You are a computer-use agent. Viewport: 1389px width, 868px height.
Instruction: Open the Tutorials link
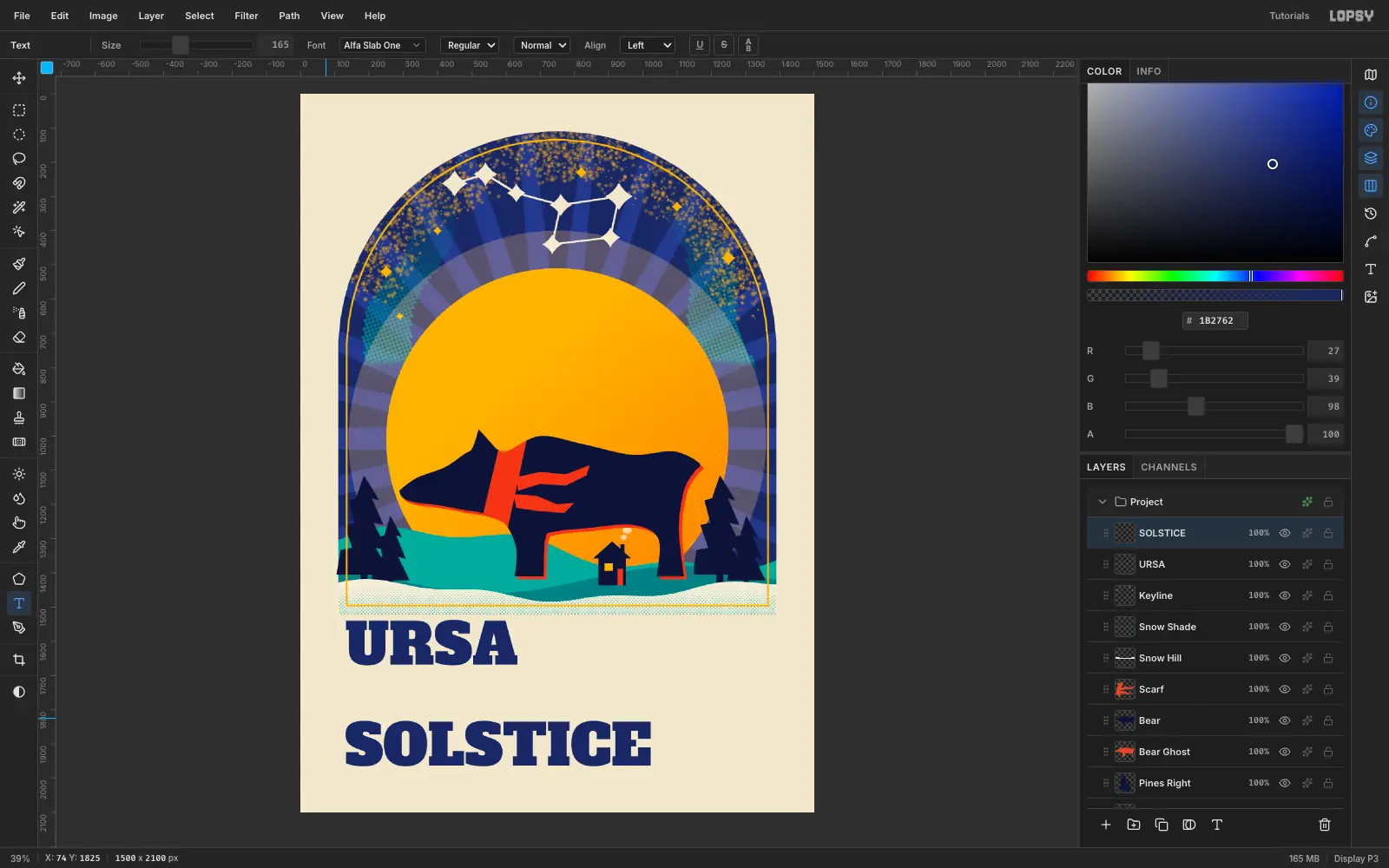(x=1289, y=16)
